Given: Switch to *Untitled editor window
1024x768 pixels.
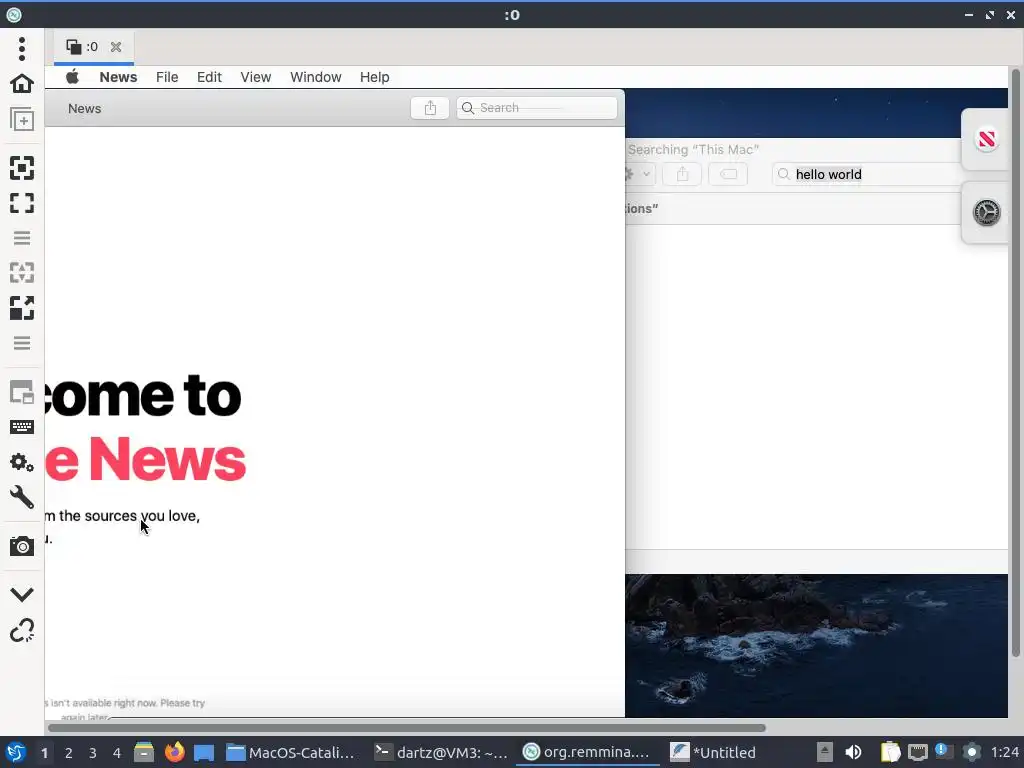Looking at the screenshot, I should (x=713, y=752).
